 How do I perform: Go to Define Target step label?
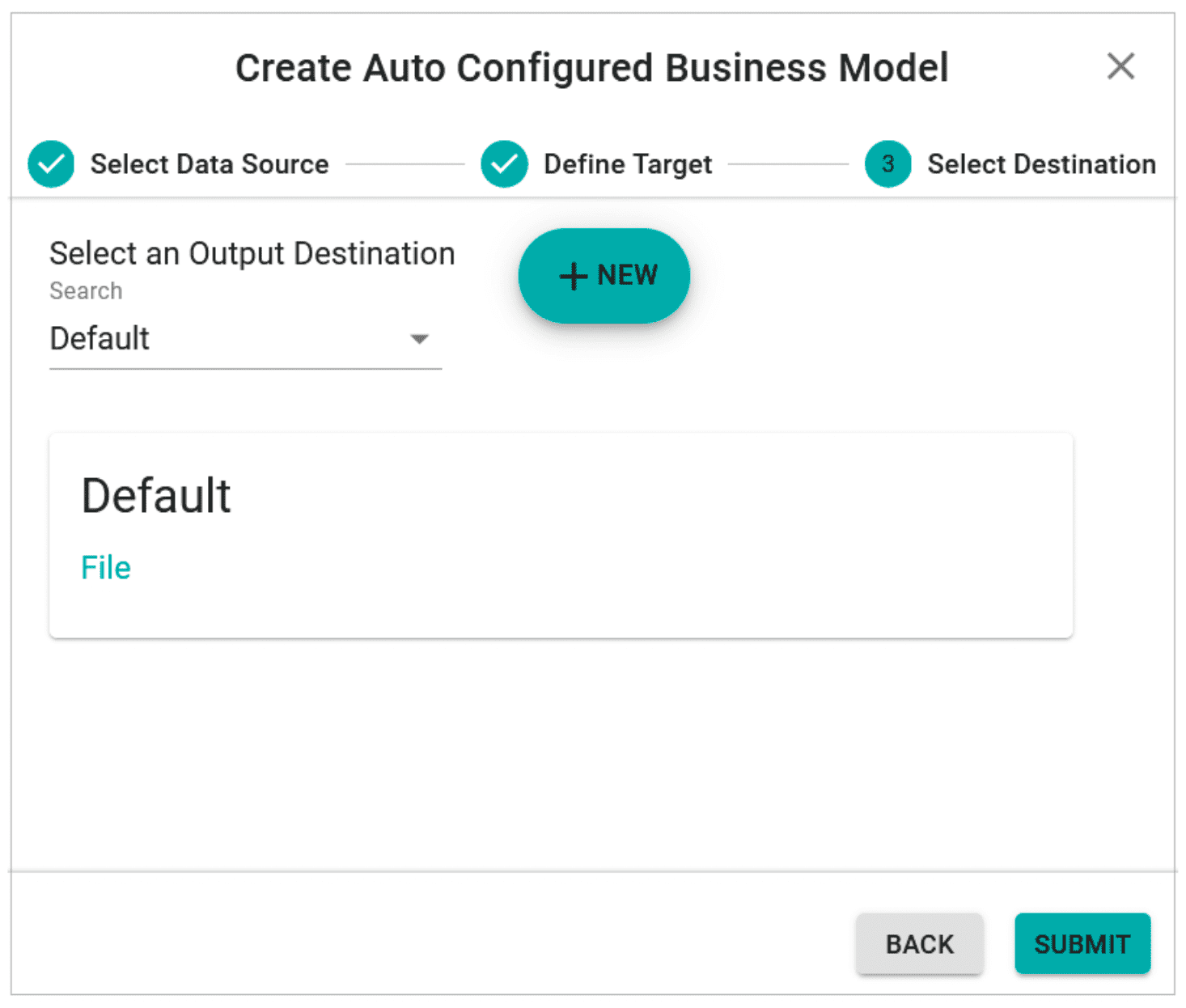pyautogui.click(x=628, y=164)
